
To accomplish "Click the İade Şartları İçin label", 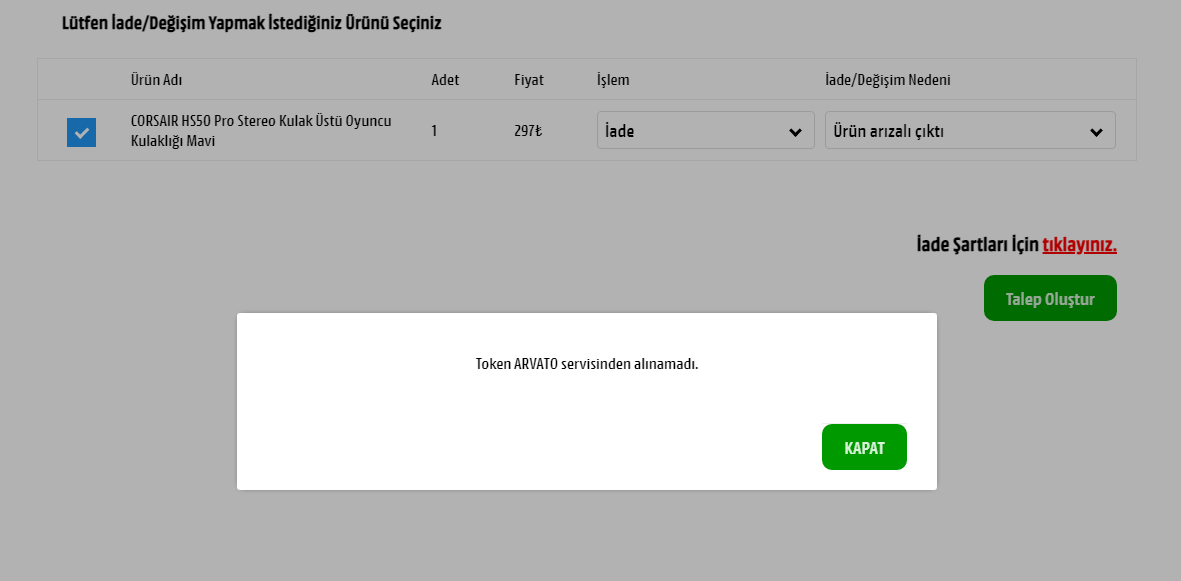I will click(977, 245).
